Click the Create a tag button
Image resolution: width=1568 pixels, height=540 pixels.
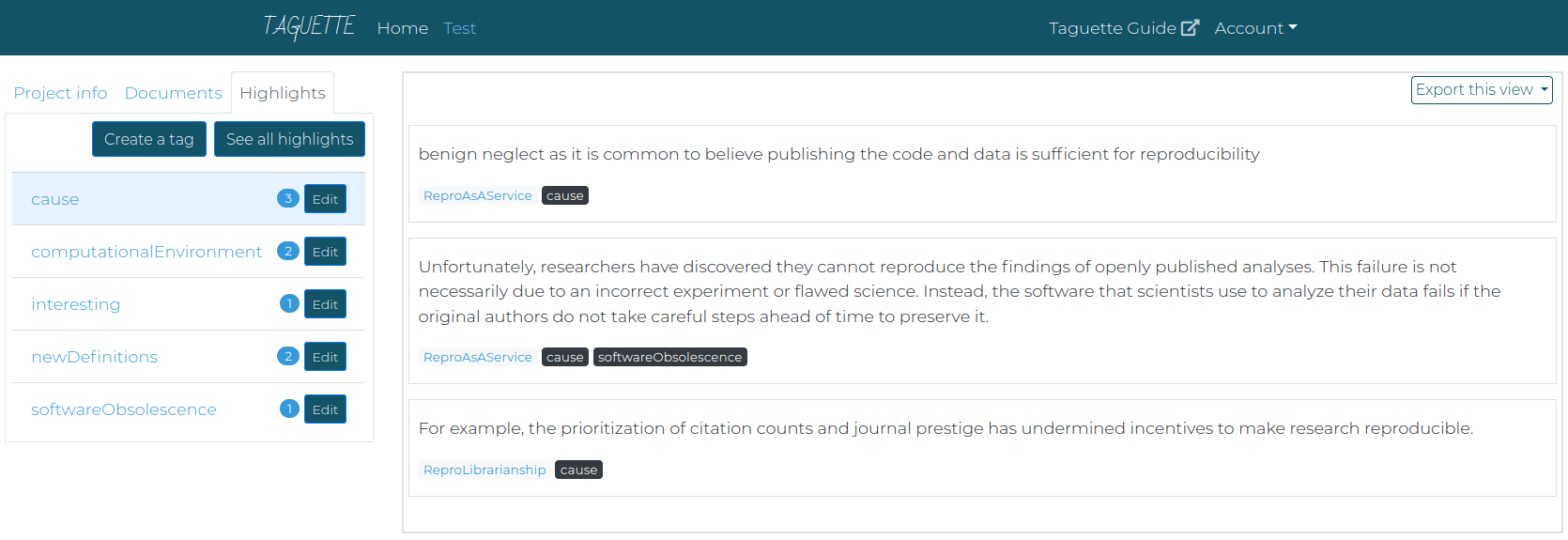(x=149, y=139)
